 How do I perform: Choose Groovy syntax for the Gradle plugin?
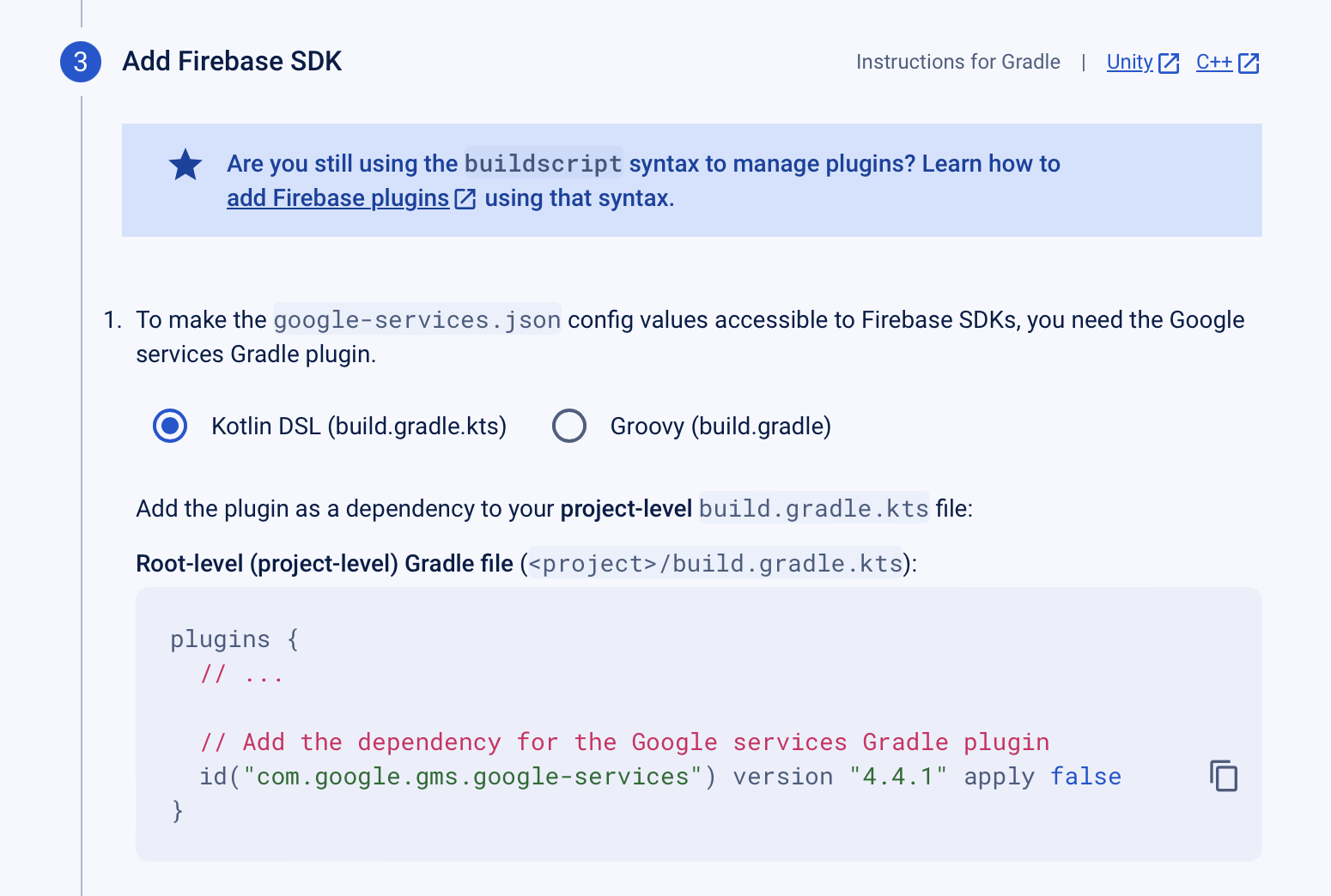(x=569, y=426)
